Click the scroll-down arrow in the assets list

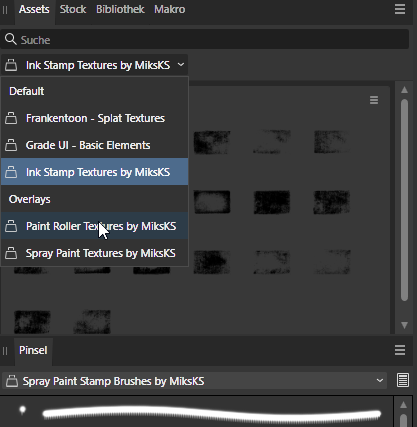pyautogui.click(x=404, y=325)
